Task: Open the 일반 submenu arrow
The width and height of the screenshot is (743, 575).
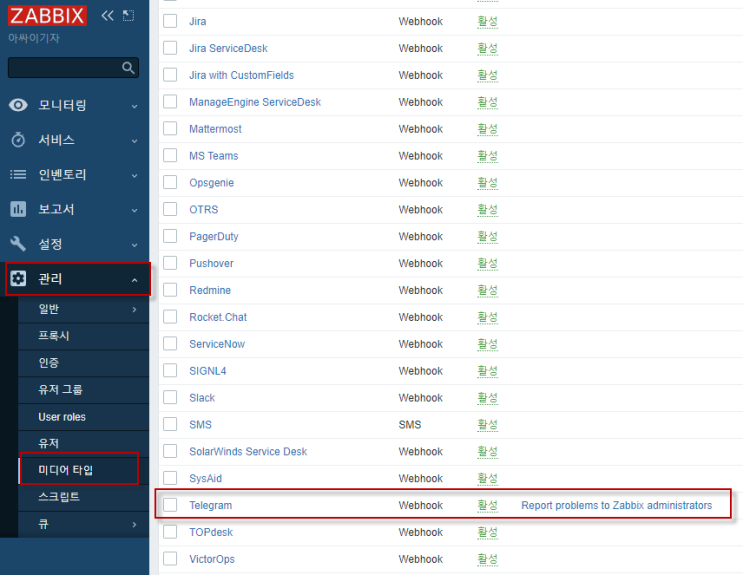Action: (x=135, y=310)
